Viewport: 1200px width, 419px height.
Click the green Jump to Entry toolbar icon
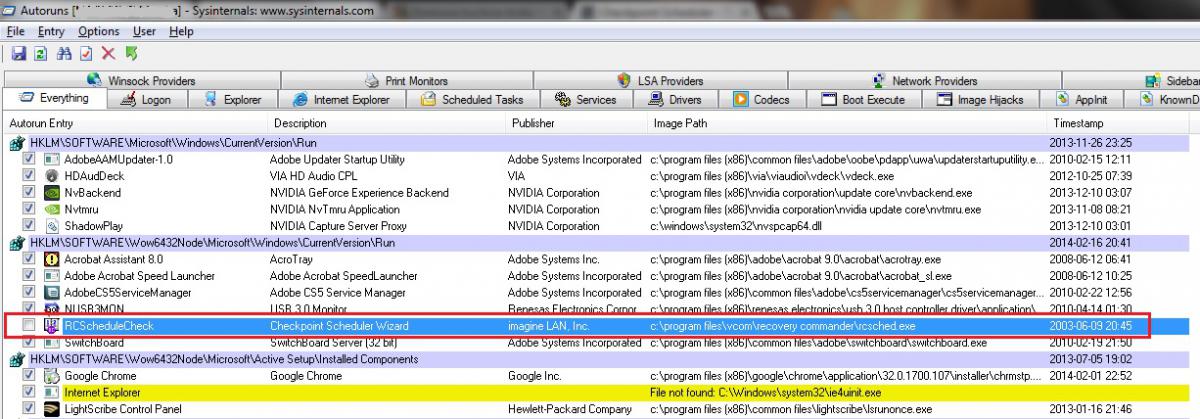coord(131,53)
